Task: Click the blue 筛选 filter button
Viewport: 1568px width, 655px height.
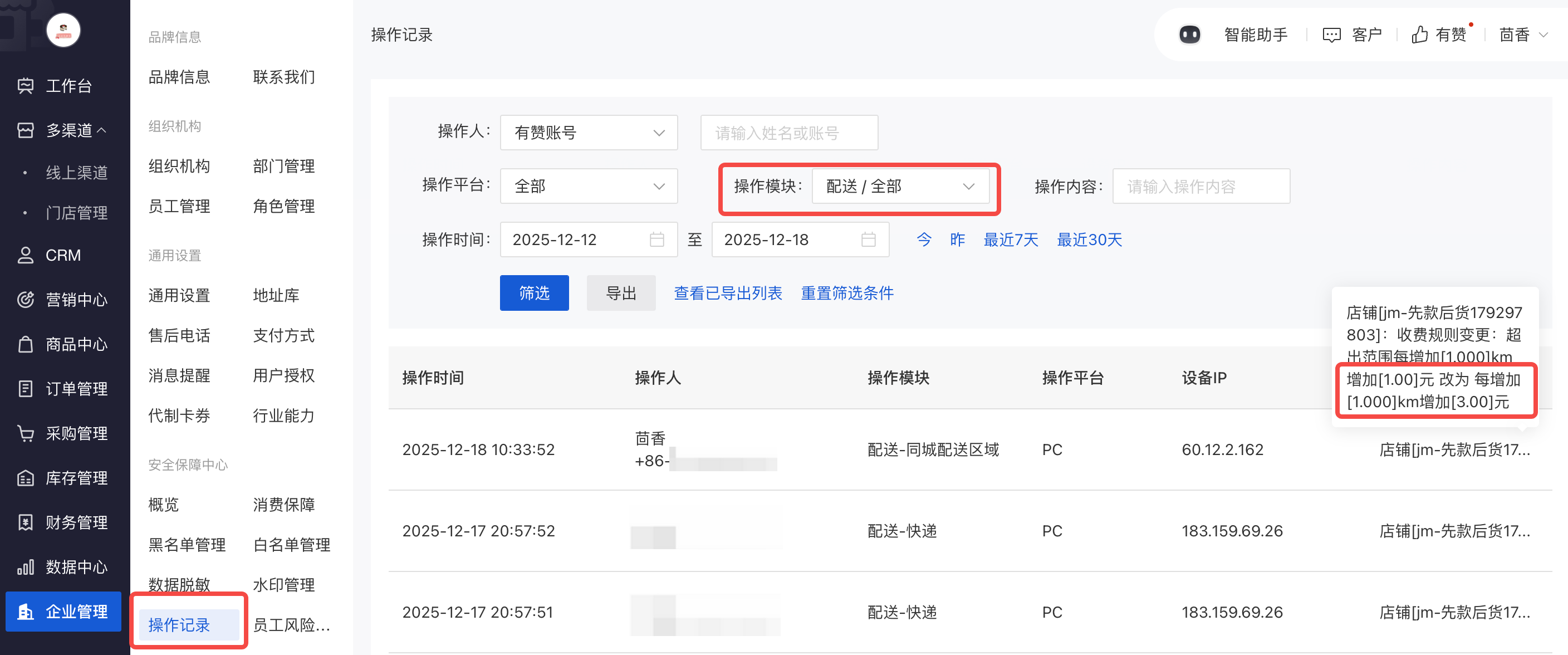Action: 534,293
